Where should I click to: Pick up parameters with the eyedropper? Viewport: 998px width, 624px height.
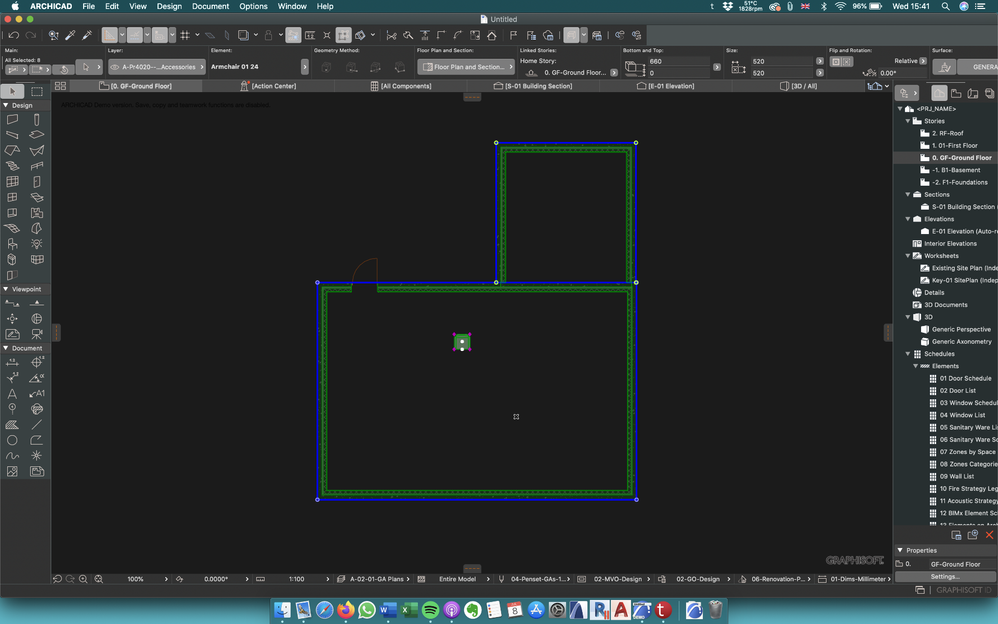(71, 35)
